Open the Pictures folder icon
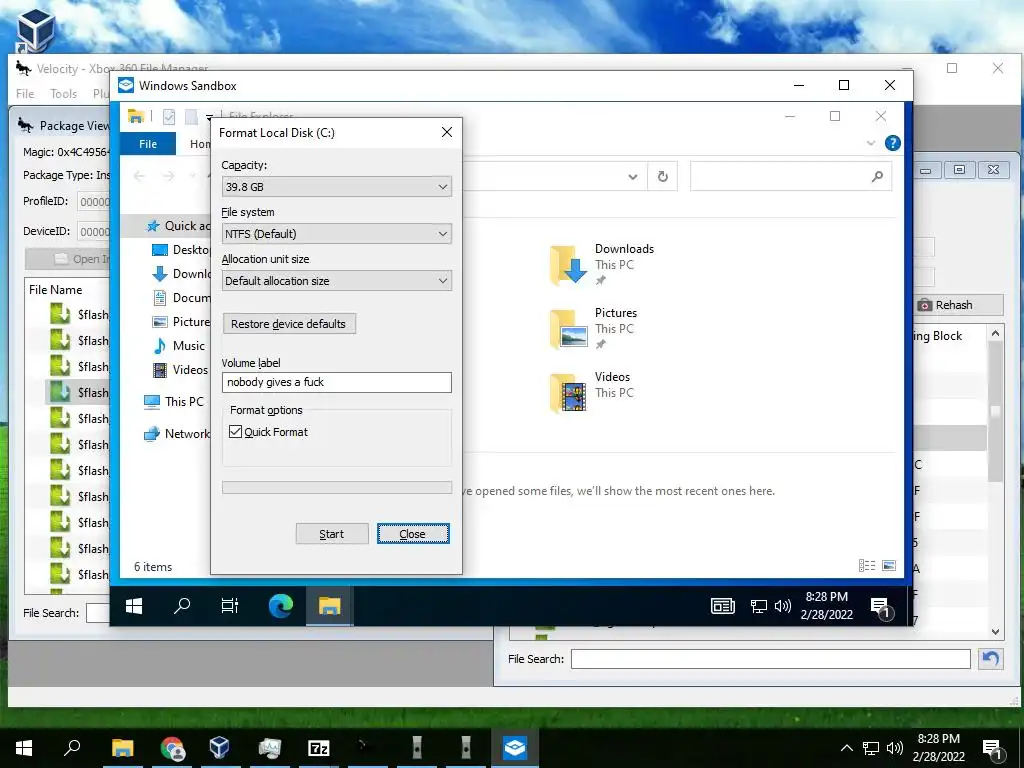This screenshot has height=768, width=1024. coord(568,328)
